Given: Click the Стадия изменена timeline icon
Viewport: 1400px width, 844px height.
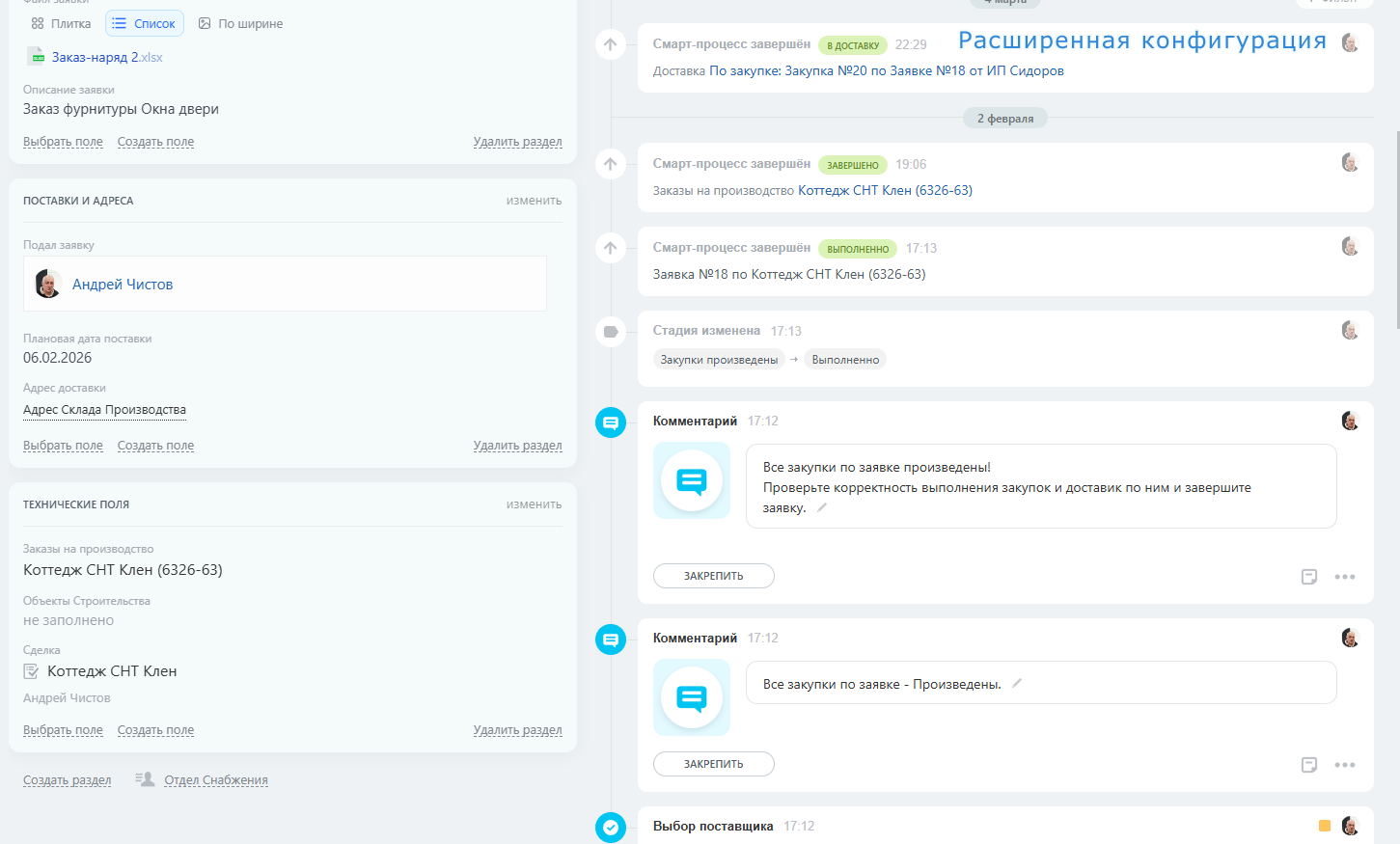Looking at the screenshot, I should [x=611, y=332].
